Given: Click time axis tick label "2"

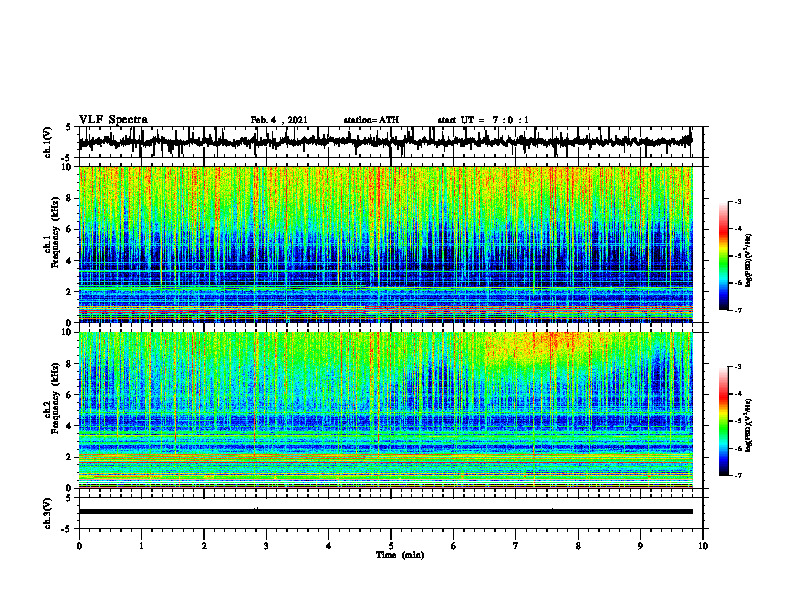Looking at the screenshot, I should [x=204, y=546].
